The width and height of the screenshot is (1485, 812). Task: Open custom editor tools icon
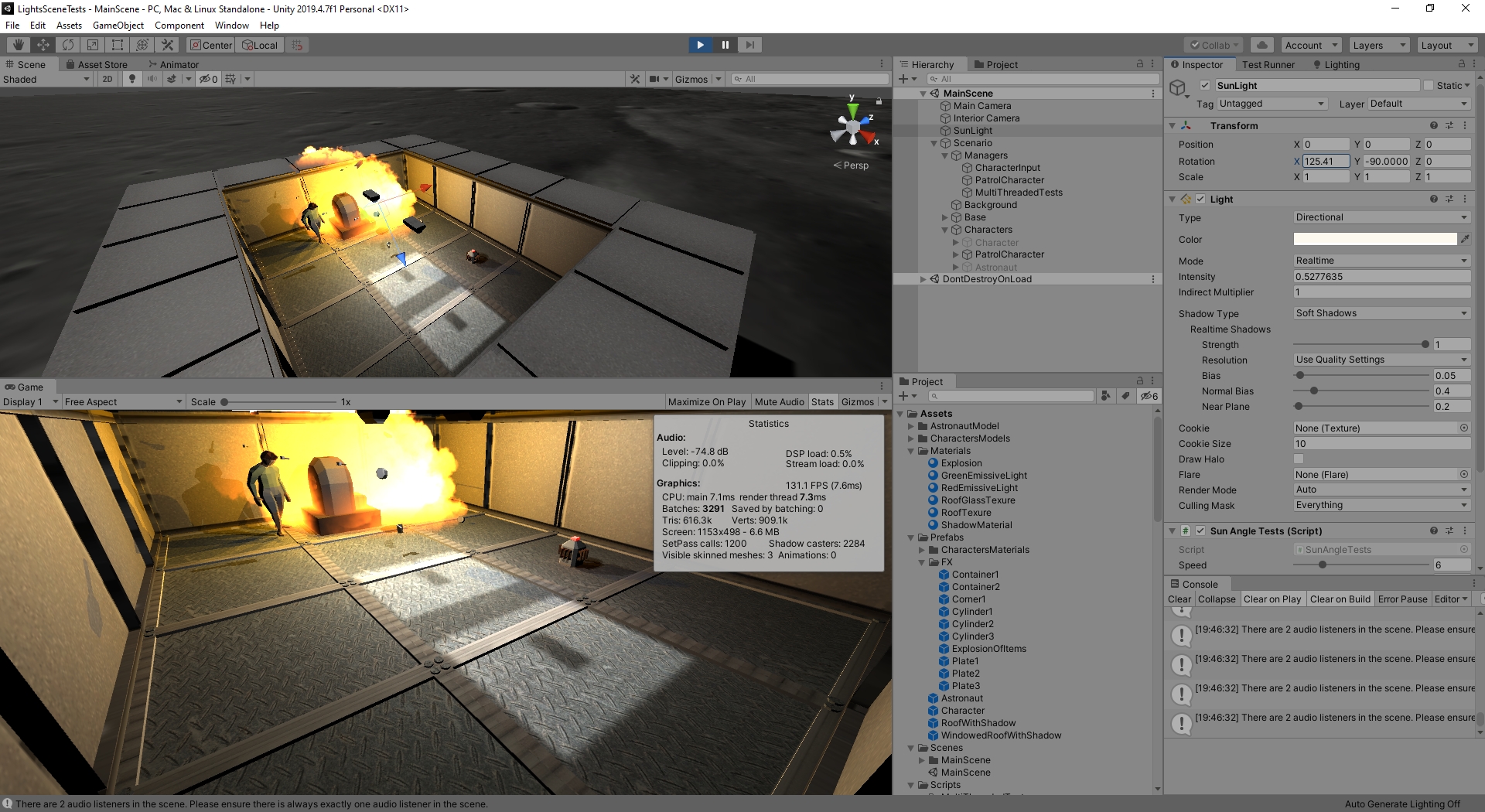point(167,45)
